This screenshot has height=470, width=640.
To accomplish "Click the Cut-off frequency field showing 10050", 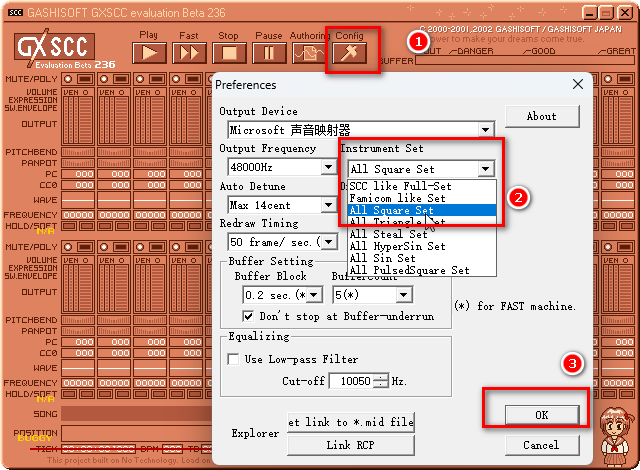I will [x=351, y=381].
